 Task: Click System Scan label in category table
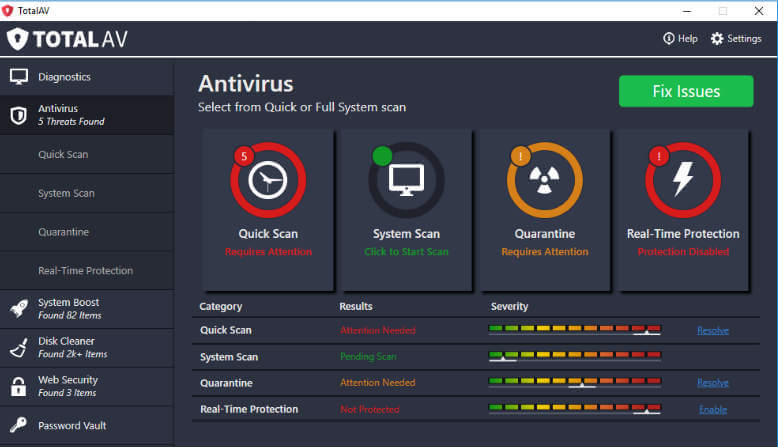tap(229, 357)
